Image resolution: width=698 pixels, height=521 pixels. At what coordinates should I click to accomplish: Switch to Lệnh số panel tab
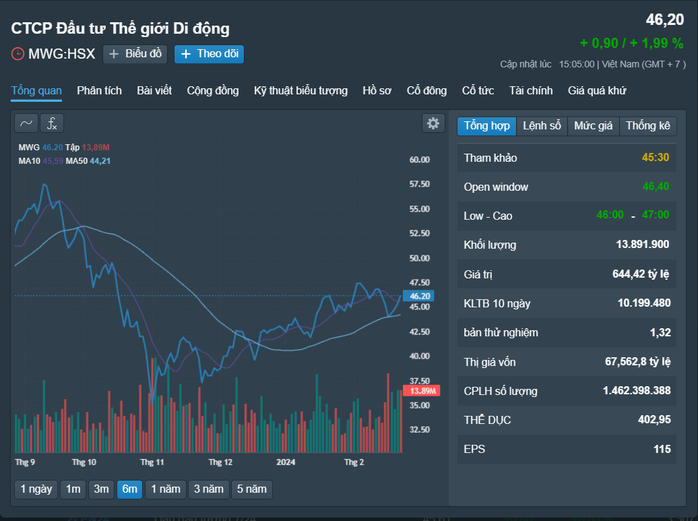coord(542,126)
